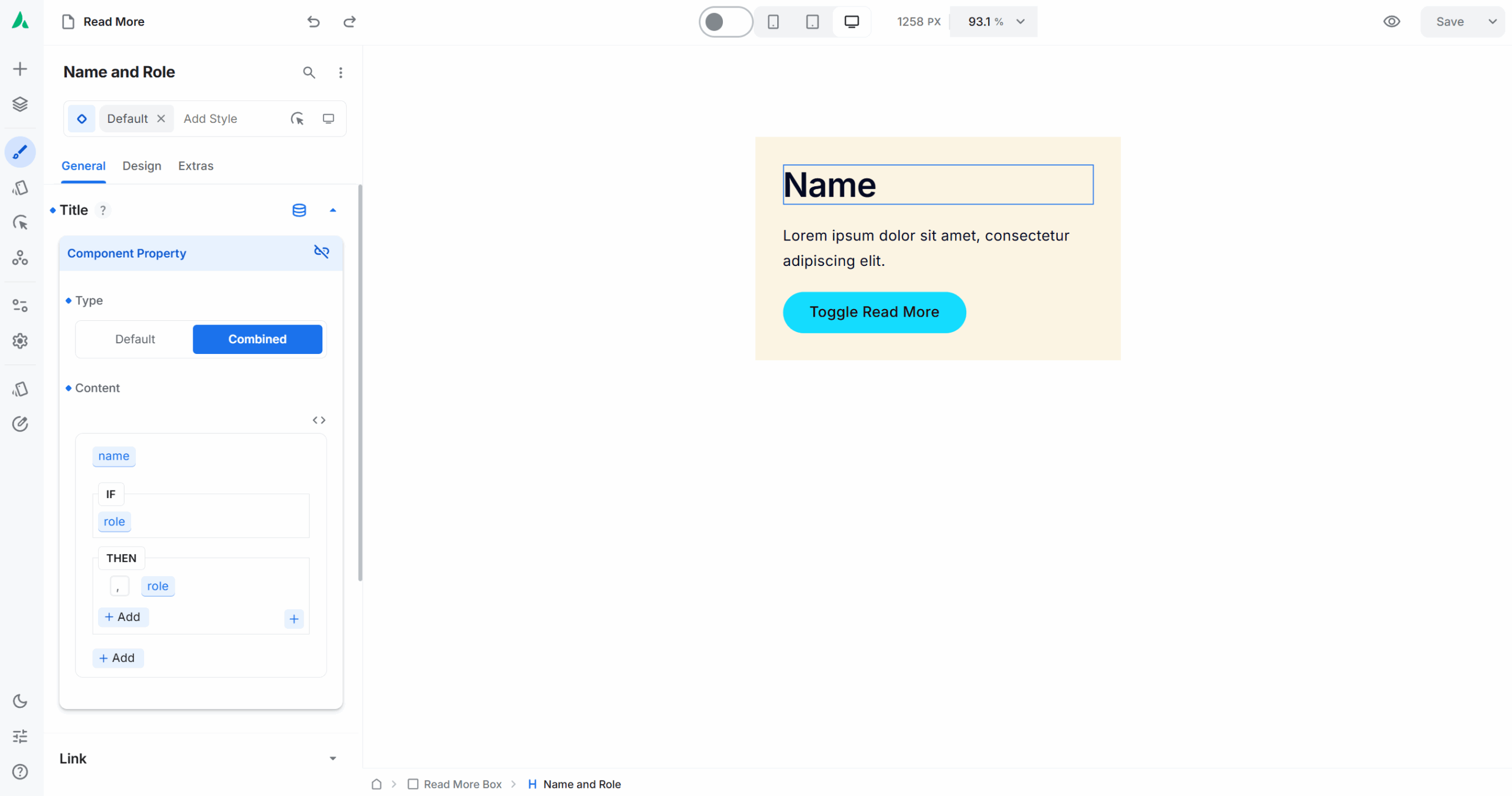Click Toggle Read More button on canvas
The width and height of the screenshot is (1512, 796).
(874, 312)
